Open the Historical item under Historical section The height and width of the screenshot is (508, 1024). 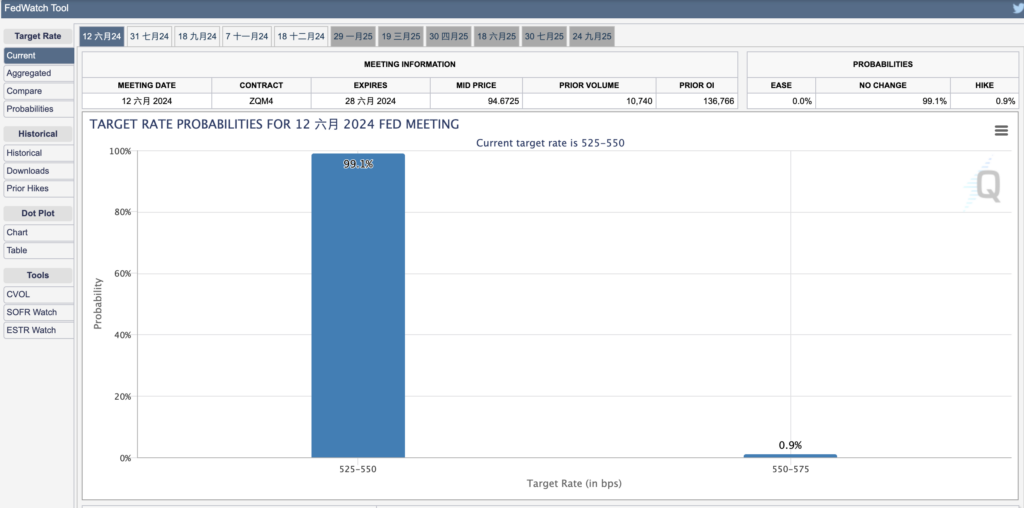(39, 153)
